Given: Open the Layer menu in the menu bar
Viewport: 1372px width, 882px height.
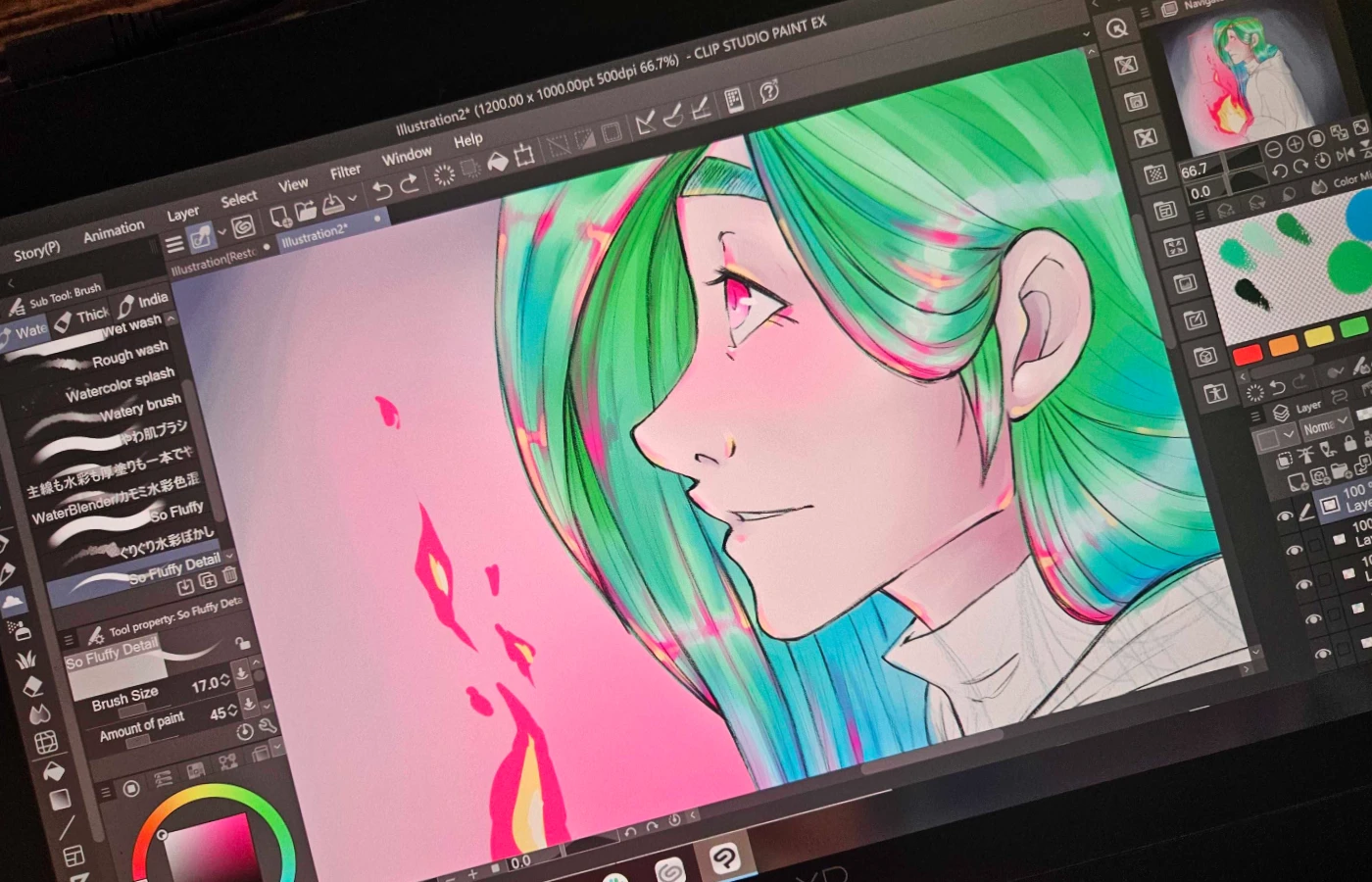Looking at the screenshot, I should 183,213.
